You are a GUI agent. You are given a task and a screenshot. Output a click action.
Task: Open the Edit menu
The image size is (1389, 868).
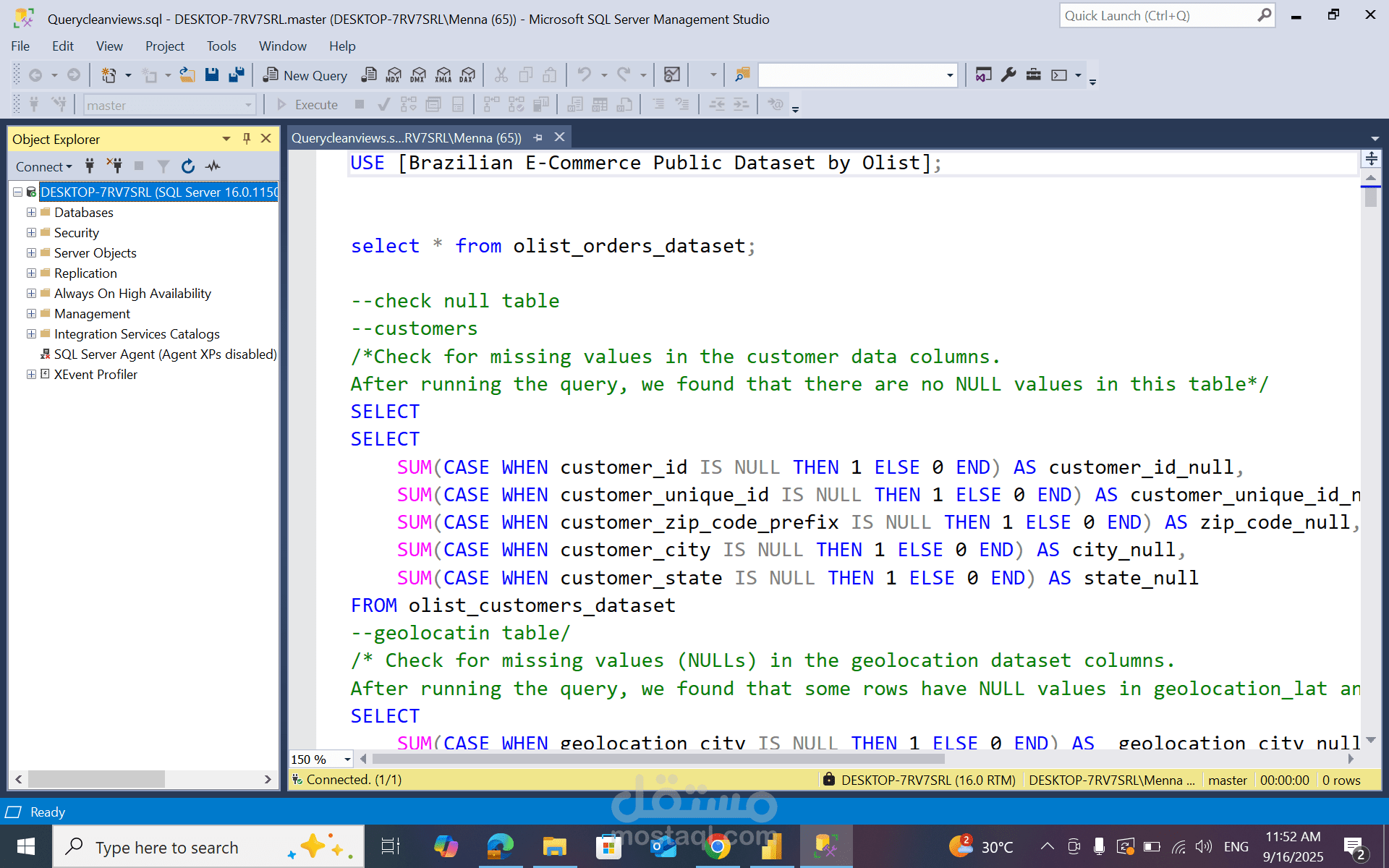(x=63, y=46)
